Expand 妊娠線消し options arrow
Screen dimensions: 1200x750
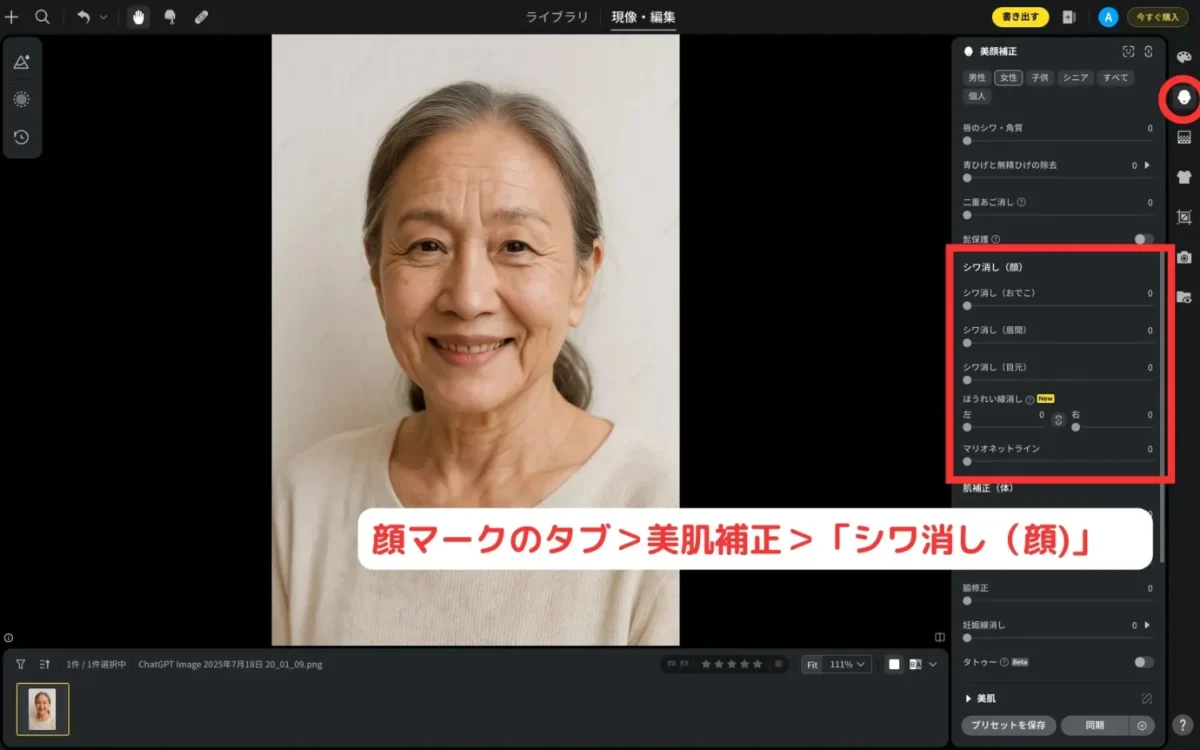click(1147, 625)
